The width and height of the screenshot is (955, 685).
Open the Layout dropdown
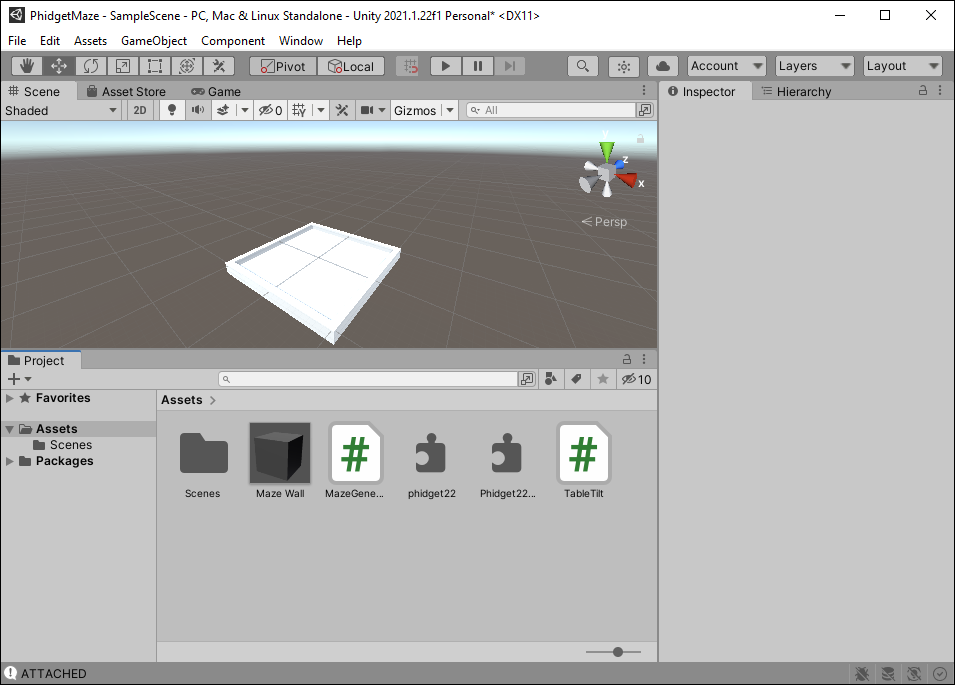[x=903, y=66]
